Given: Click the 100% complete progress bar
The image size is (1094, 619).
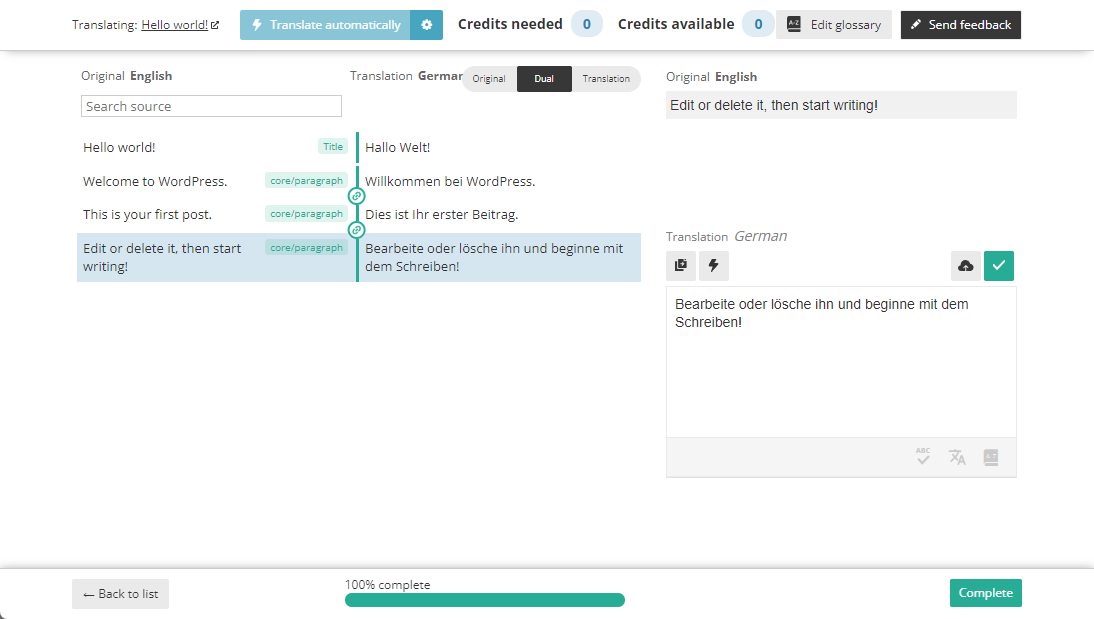Looking at the screenshot, I should (x=485, y=600).
